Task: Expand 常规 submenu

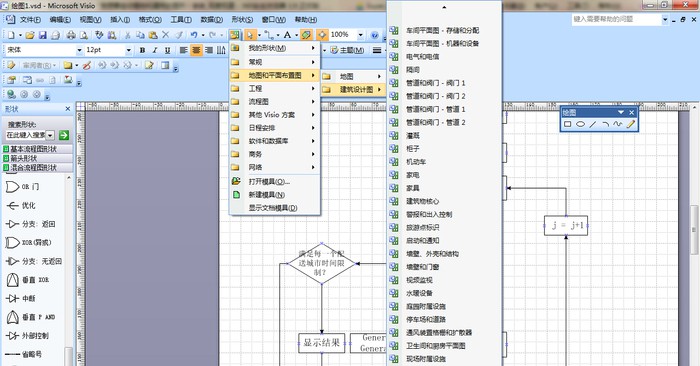Action: pyautogui.click(x=275, y=62)
